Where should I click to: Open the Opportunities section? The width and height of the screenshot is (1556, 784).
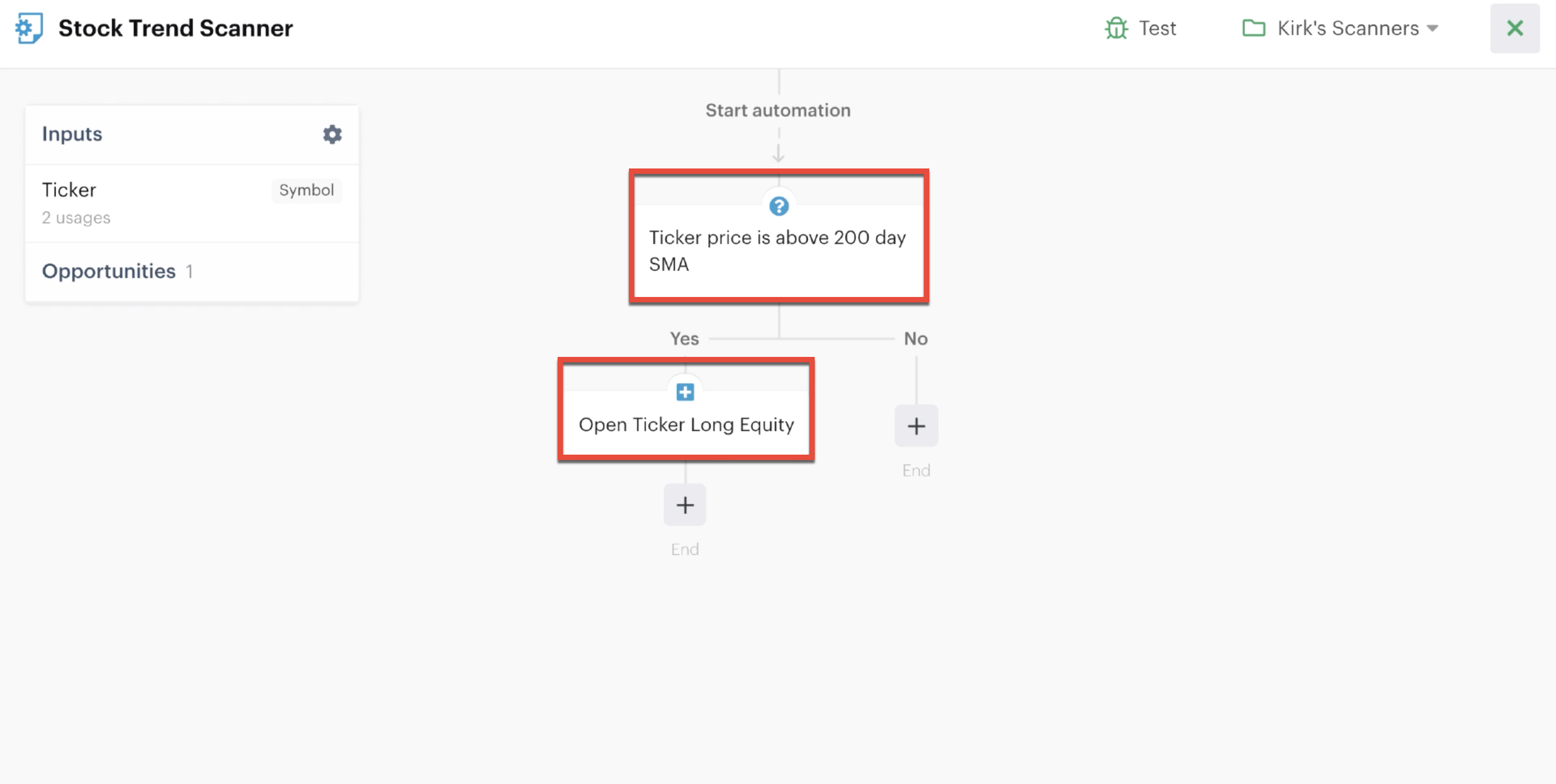coord(191,272)
